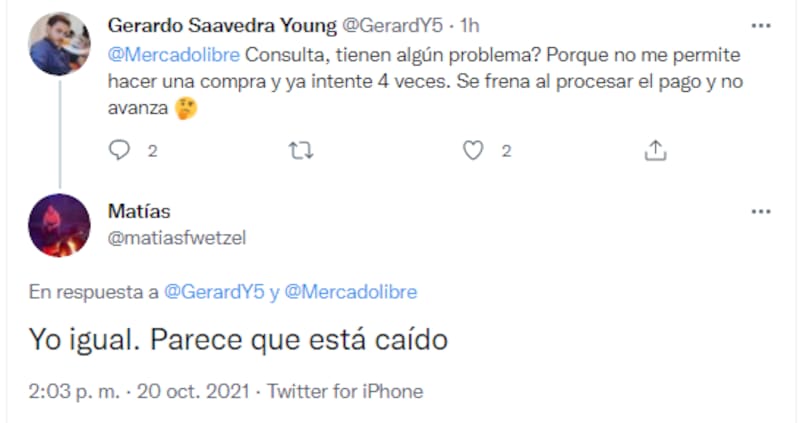Like Gerardo Saavedra Young's tweet
This screenshot has height=423, width=800.
coord(474,150)
